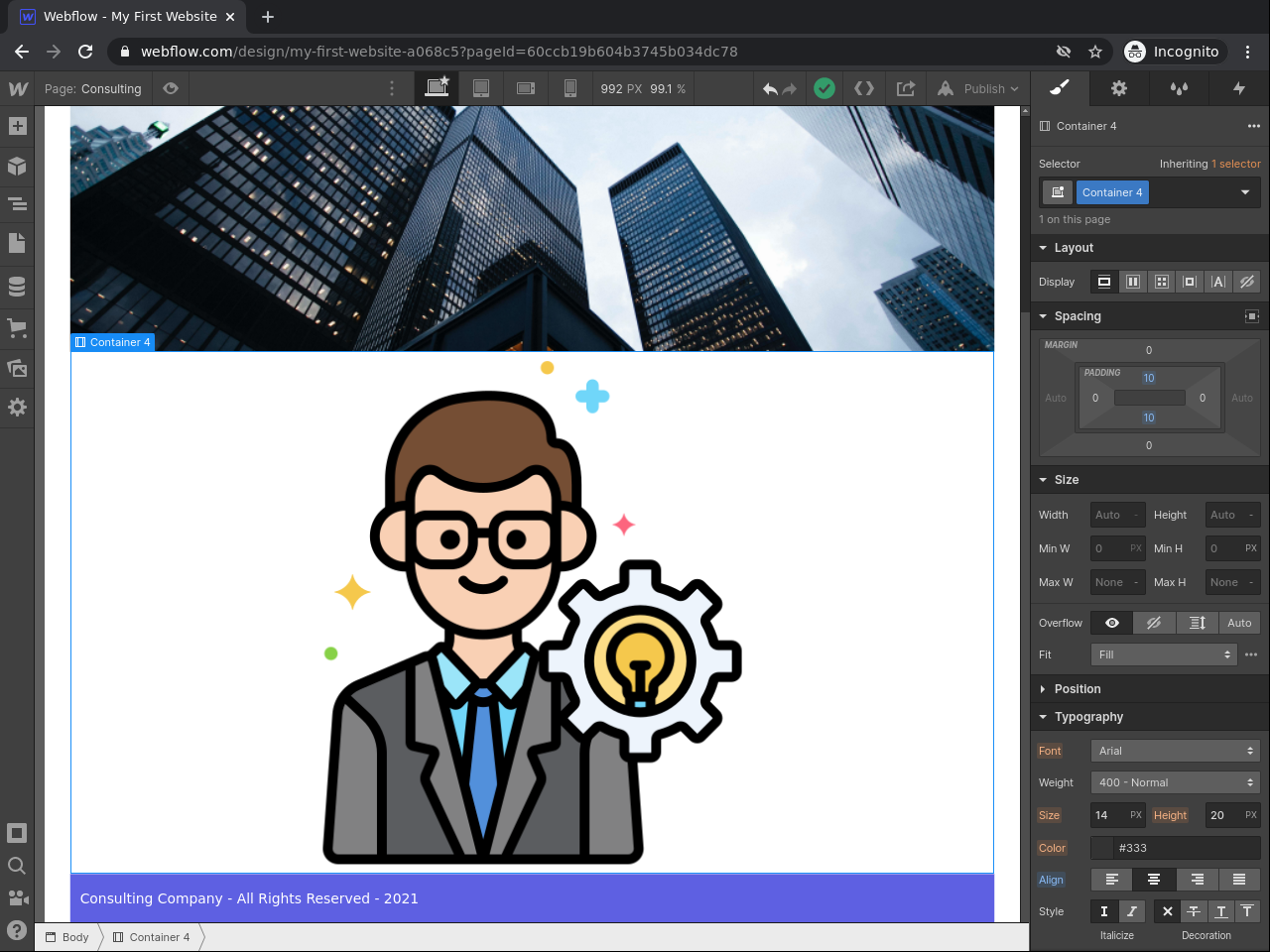Toggle spacing editor expand icon
1270x952 pixels.
point(1252,316)
